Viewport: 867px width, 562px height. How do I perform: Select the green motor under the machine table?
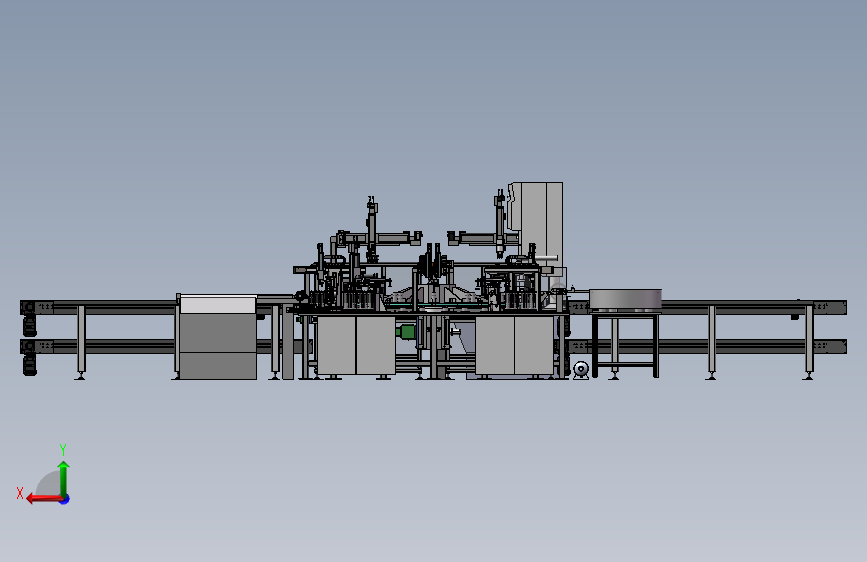406,332
